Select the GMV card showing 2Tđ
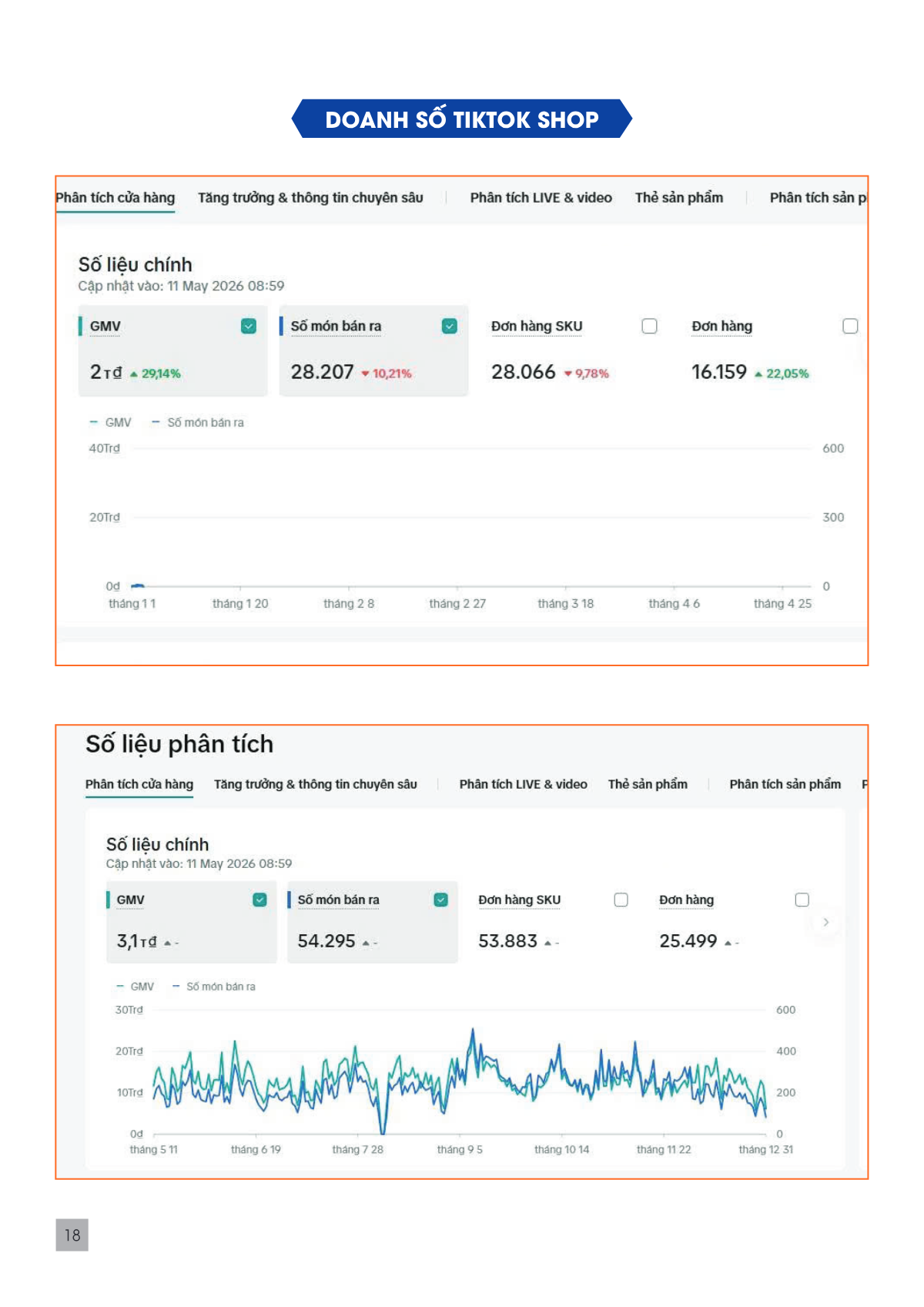 [172, 350]
